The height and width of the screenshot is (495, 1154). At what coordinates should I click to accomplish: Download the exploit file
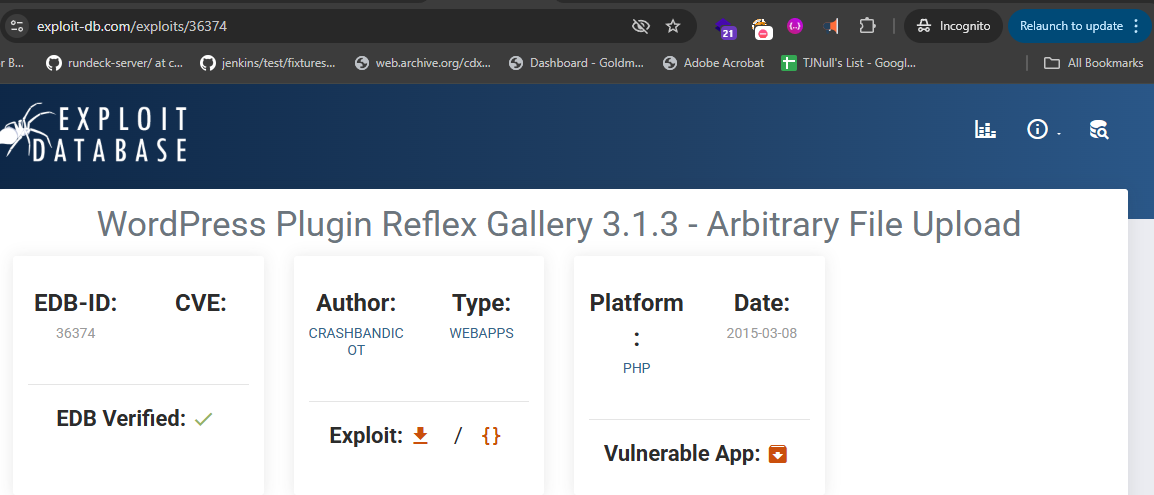(421, 436)
